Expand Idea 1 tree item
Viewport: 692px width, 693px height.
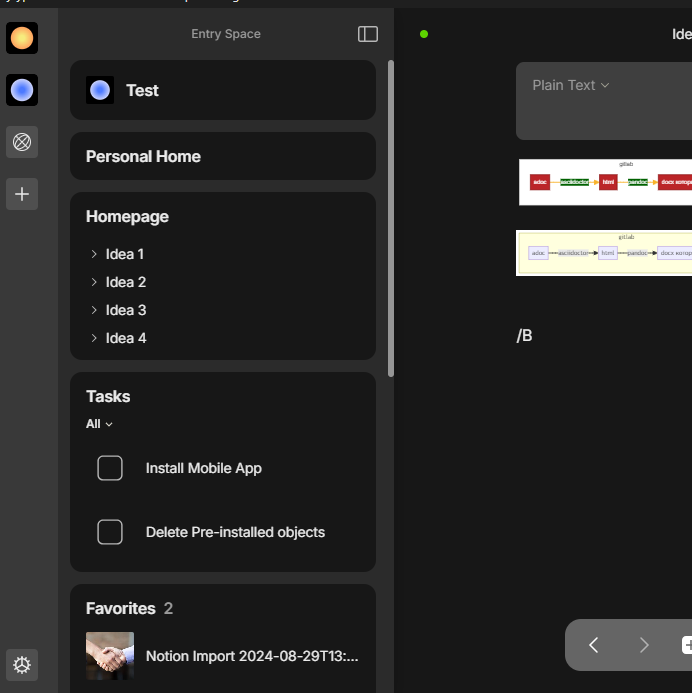94,254
